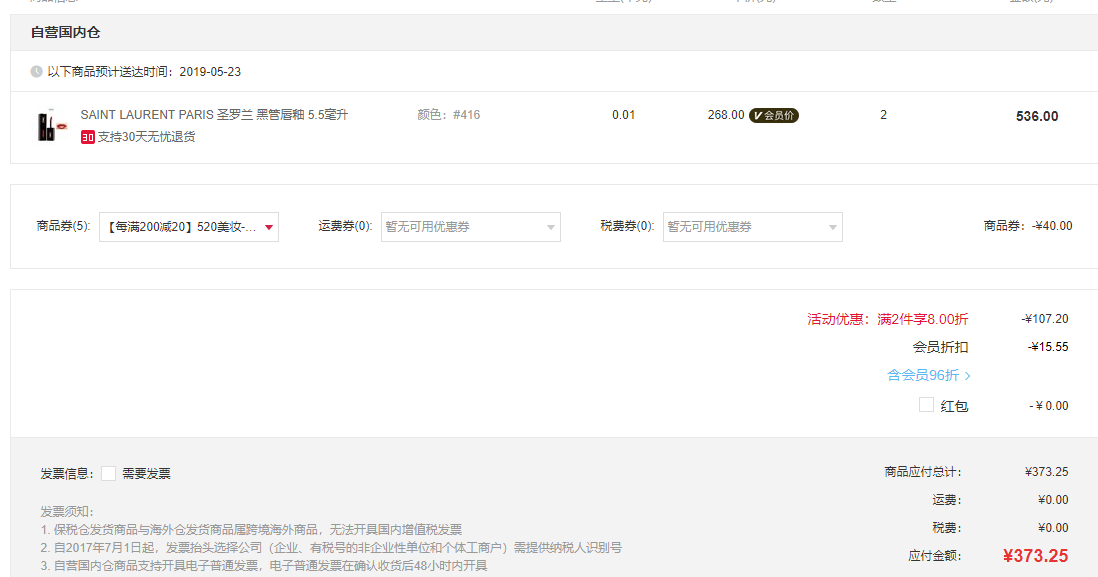Click the 商品券：-¥40.00 discount text
1098x577 pixels.
pos(1028,225)
